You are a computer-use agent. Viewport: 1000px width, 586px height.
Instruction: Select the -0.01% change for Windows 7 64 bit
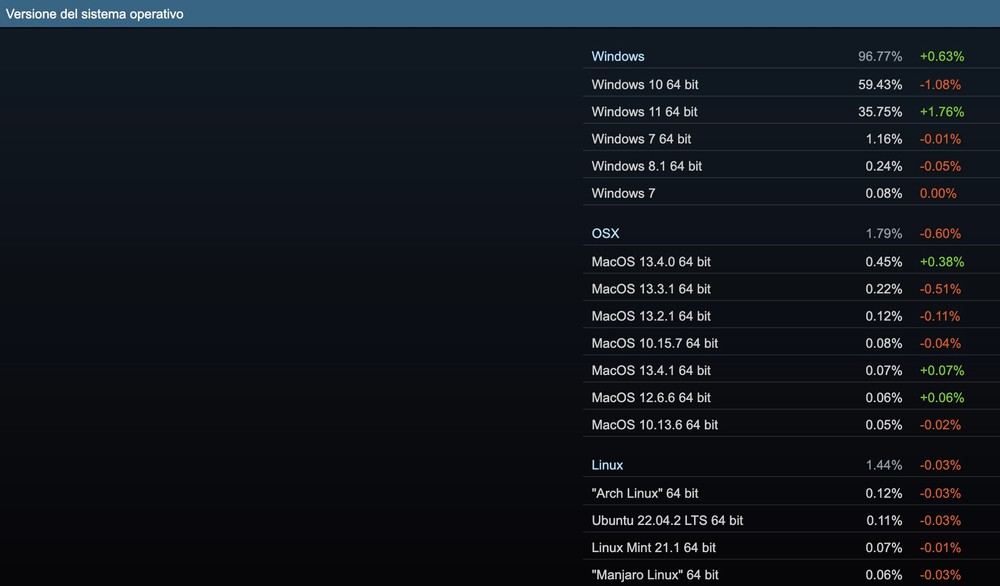coord(940,139)
